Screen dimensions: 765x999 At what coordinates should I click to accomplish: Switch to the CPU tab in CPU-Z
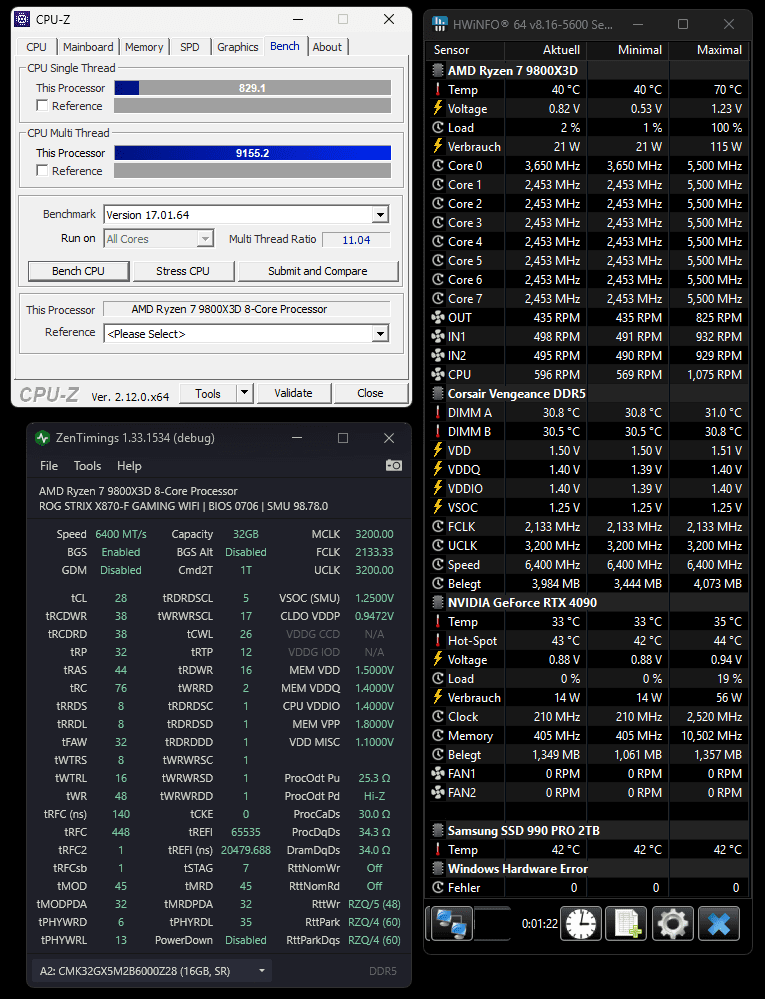[x=36, y=47]
